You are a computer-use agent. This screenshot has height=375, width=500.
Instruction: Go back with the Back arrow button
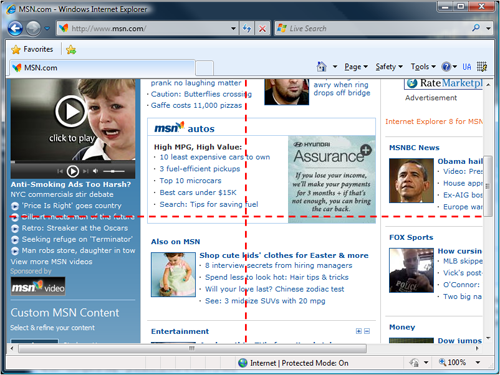click(x=15, y=28)
